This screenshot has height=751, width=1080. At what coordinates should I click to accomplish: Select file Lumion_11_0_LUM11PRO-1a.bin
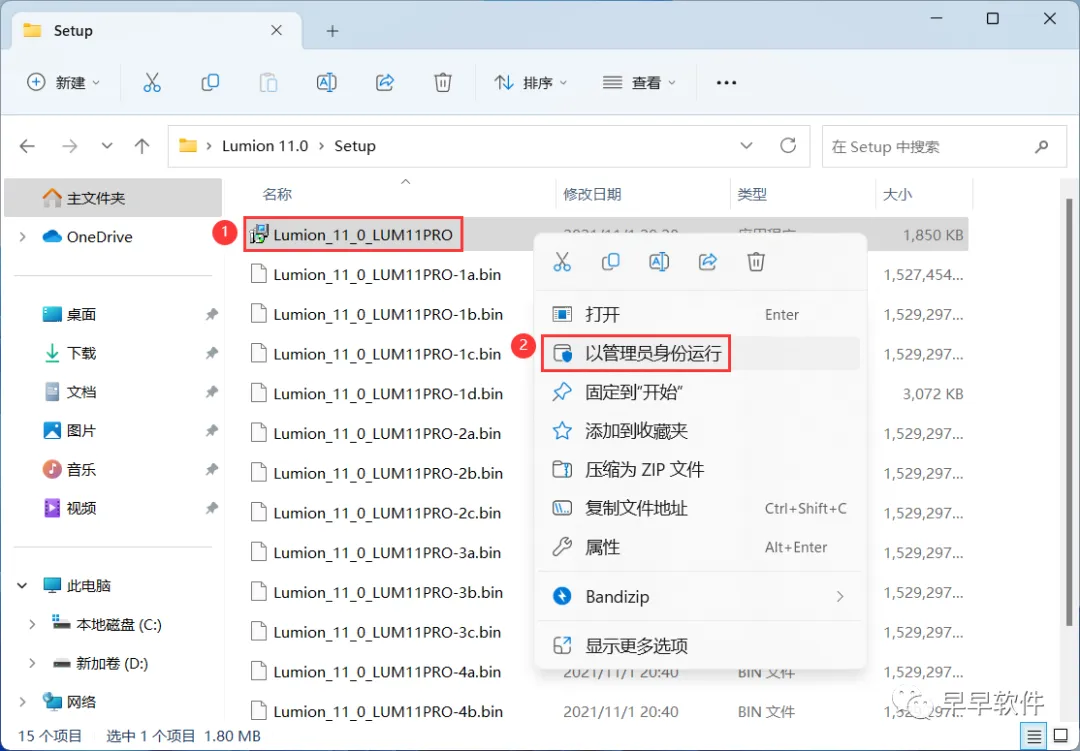[387, 275]
